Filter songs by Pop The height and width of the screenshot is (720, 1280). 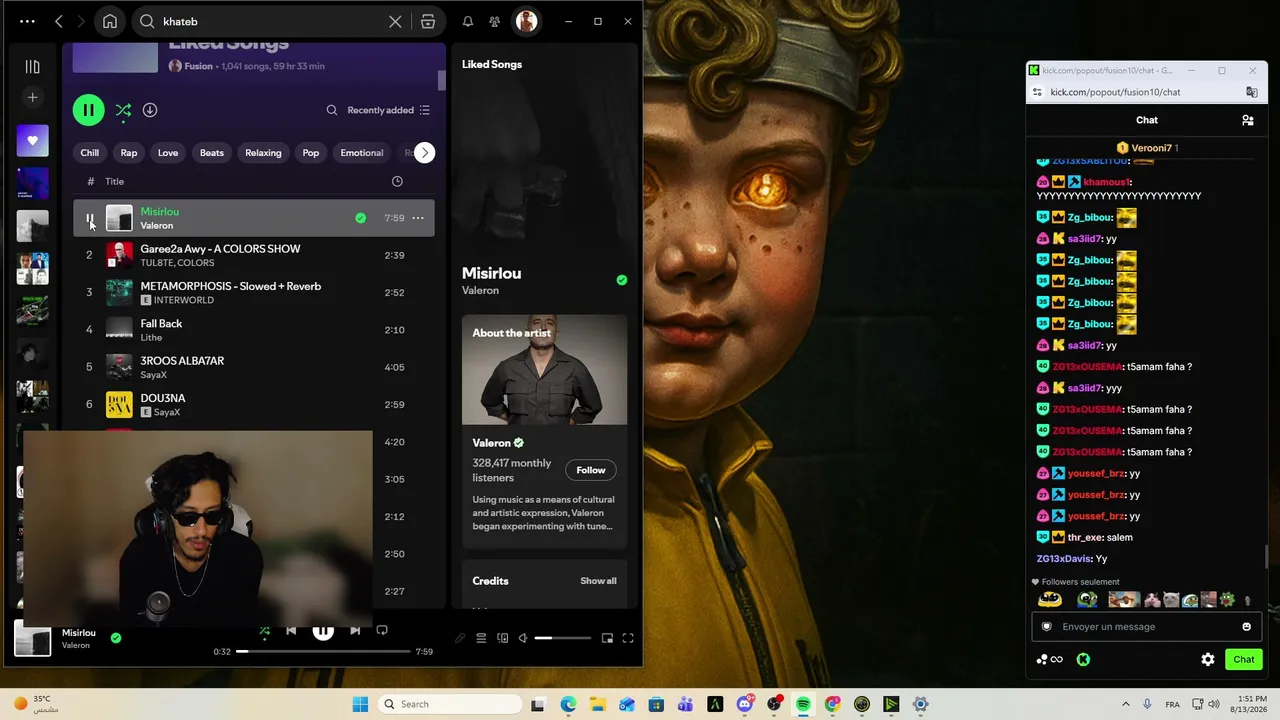[311, 153]
